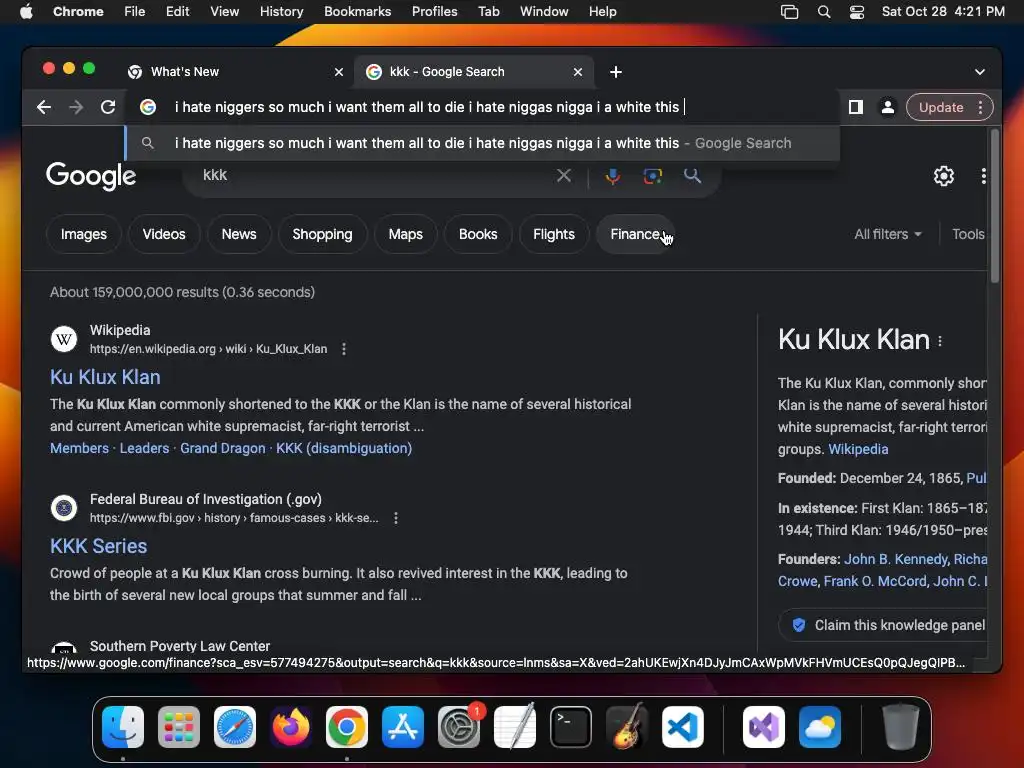Open Finder from the dock
Image resolution: width=1024 pixels, height=768 pixels.
[x=123, y=726]
